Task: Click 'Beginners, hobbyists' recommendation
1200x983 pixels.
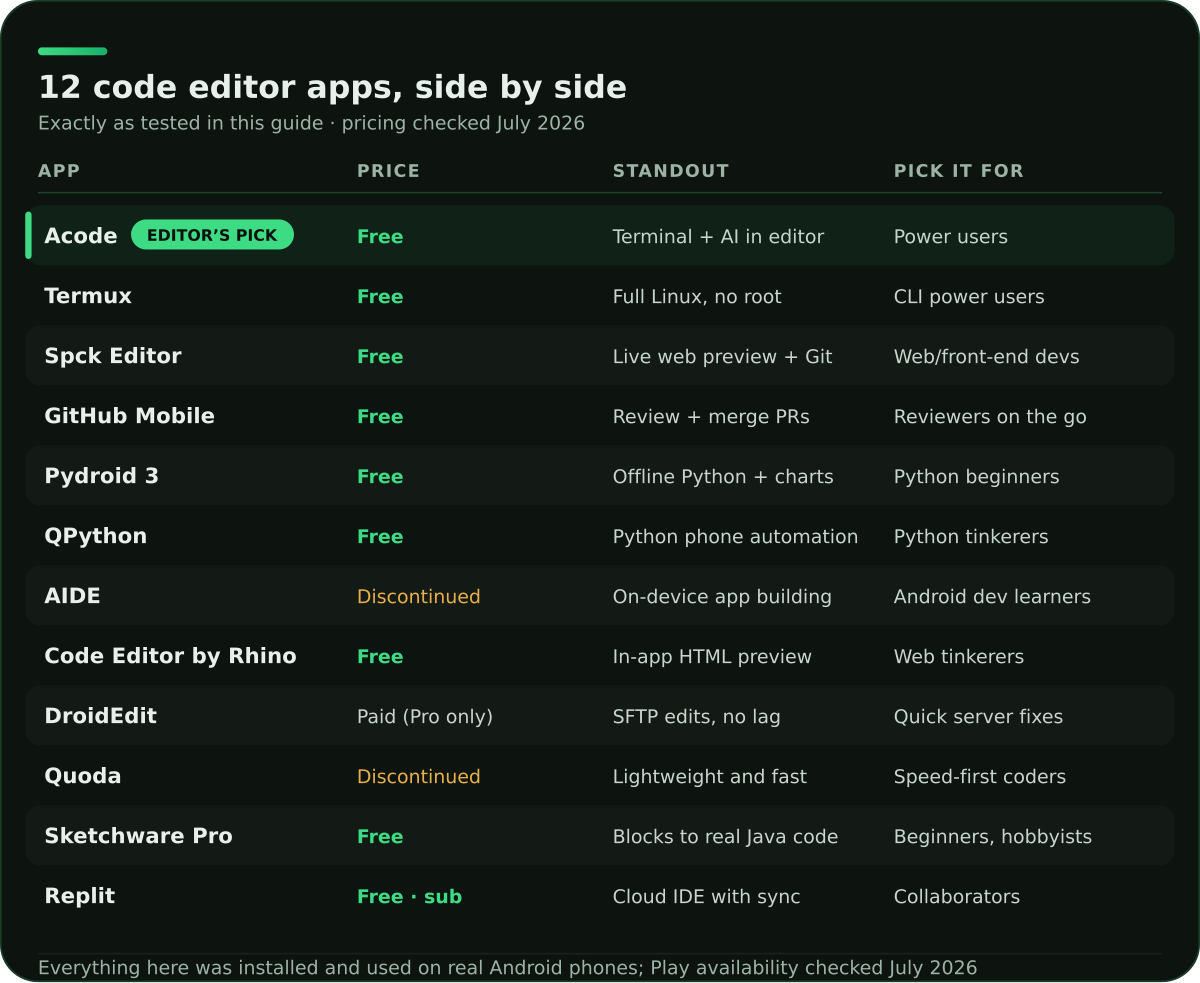Action: (x=992, y=837)
